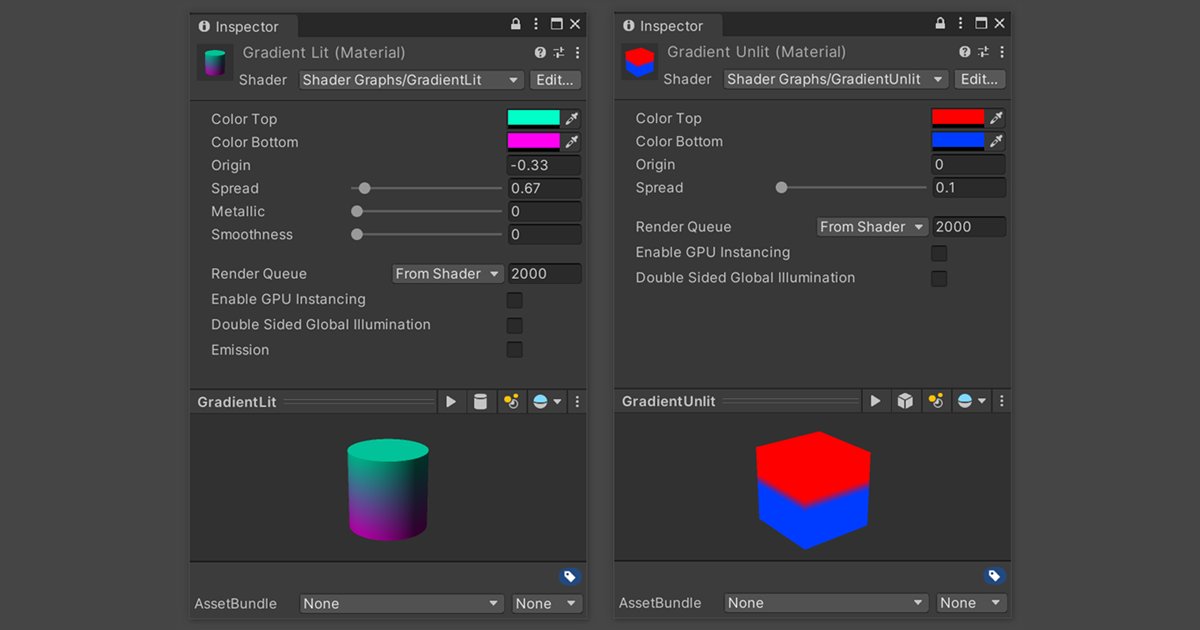Change GradientUnlit preview mesh cube icon

click(x=904, y=400)
